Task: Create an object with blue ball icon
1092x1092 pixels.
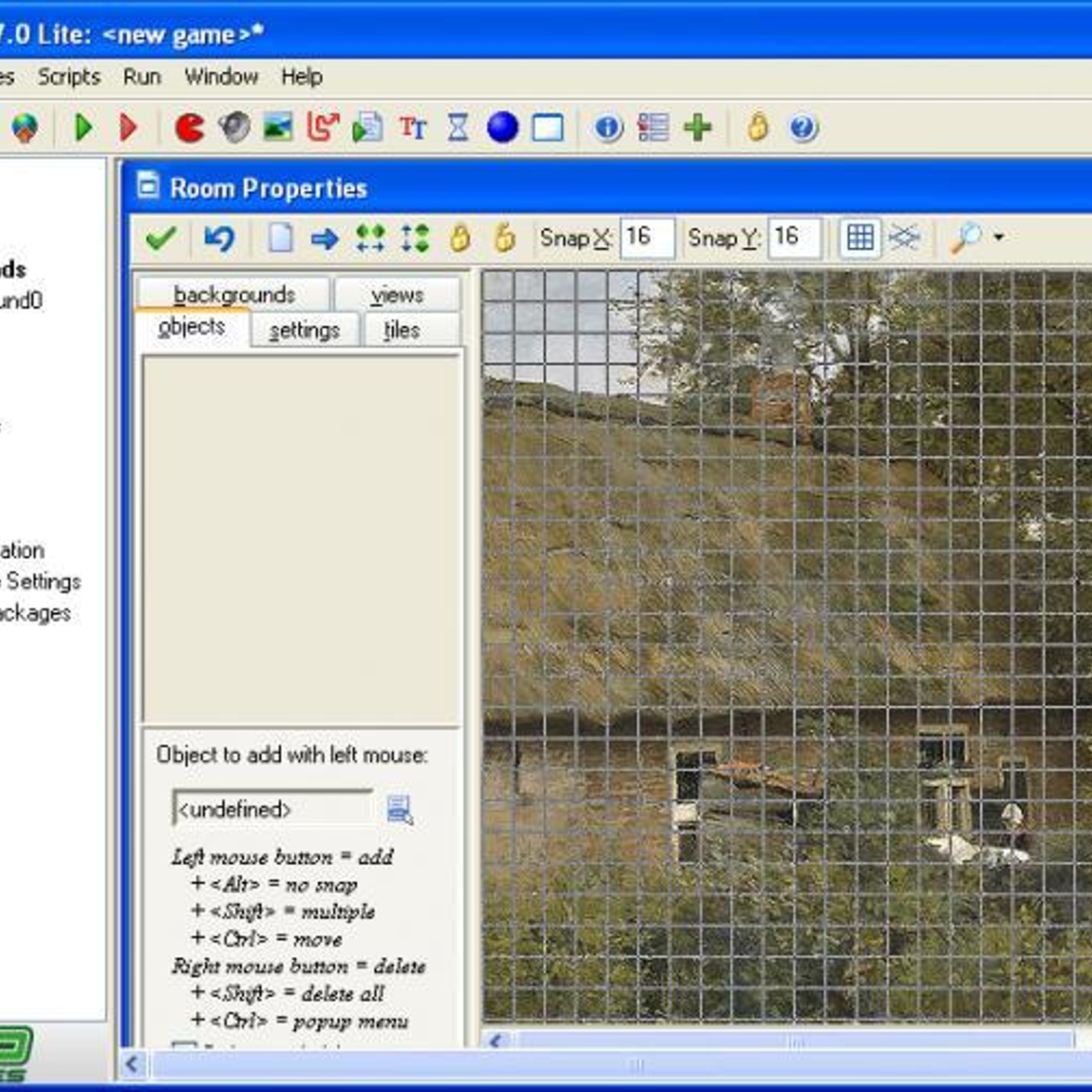Action: pyautogui.click(x=502, y=128)
